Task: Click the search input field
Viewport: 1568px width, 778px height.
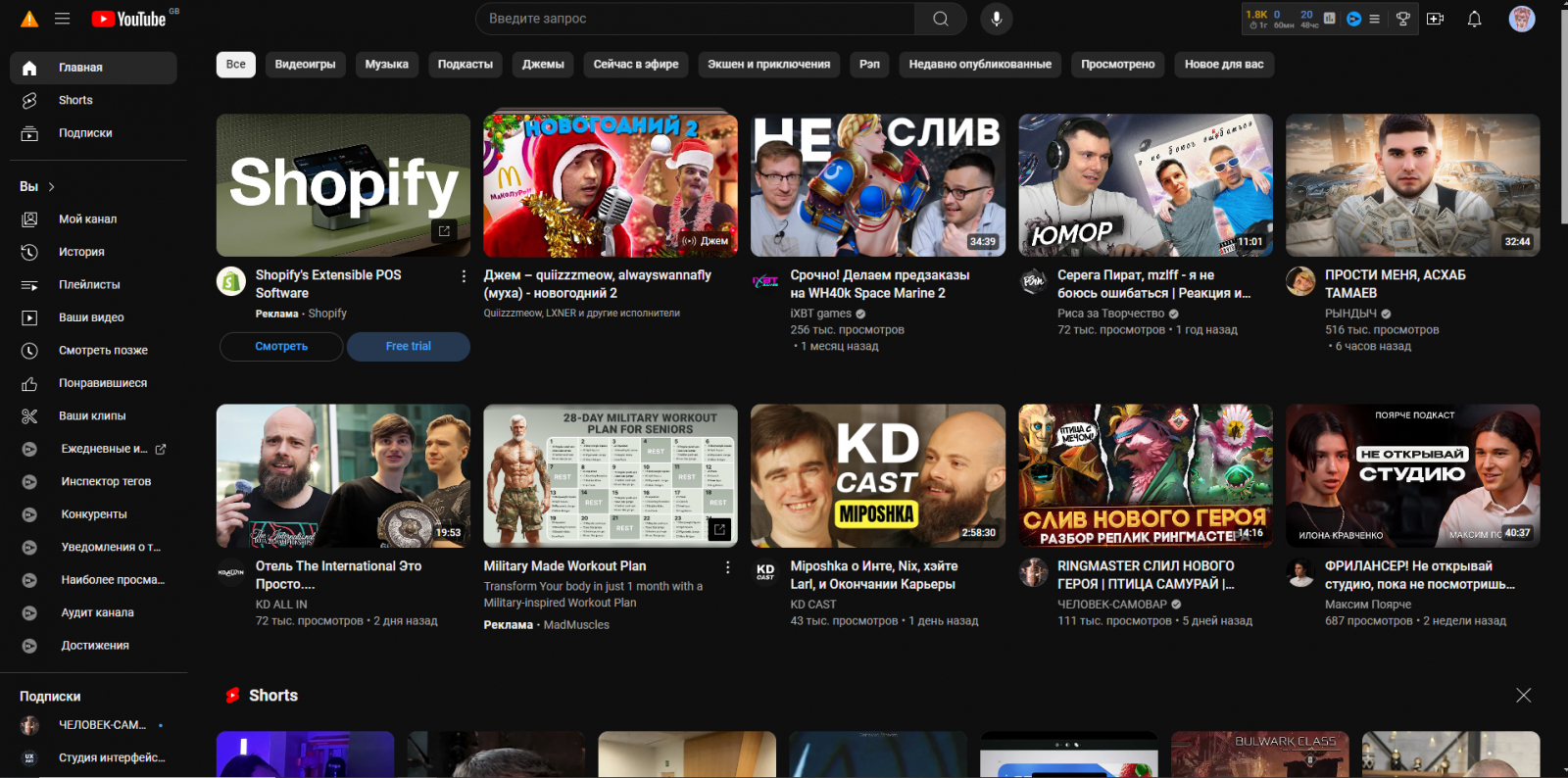Action: pos(694,19)
